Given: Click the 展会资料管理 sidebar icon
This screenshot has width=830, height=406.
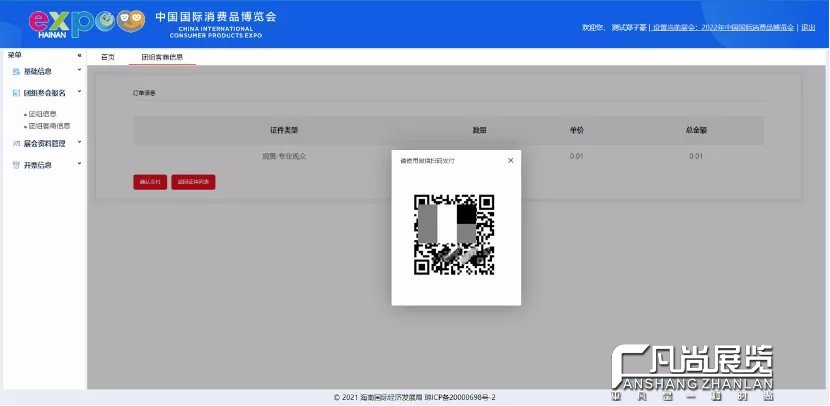Looking at the screenshot, I should (x=15, y=144).
